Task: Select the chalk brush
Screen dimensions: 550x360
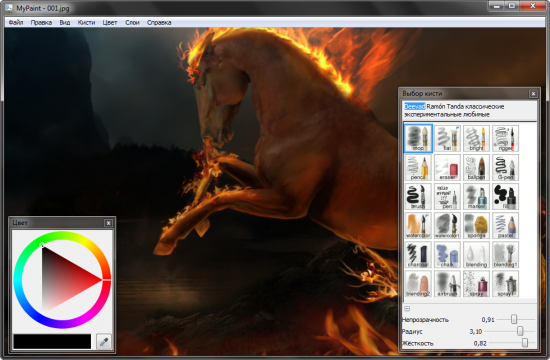Action: coord(447,255)
